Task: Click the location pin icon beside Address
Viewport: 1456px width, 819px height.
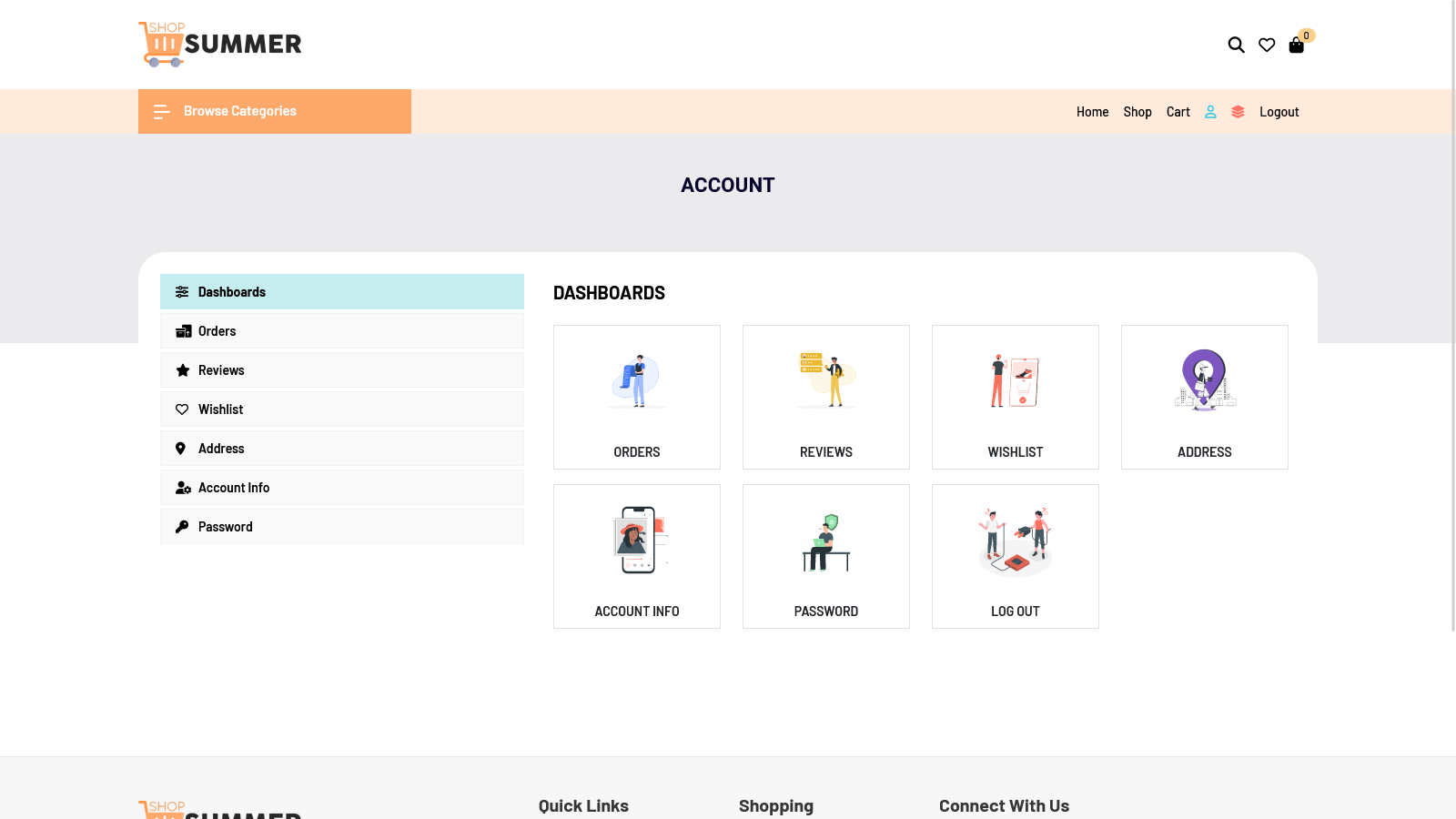Action: tap(182, 448)
